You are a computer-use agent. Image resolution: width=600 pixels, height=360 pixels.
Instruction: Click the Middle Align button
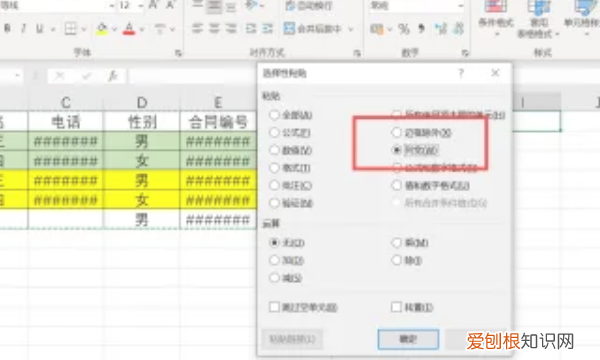214,5
